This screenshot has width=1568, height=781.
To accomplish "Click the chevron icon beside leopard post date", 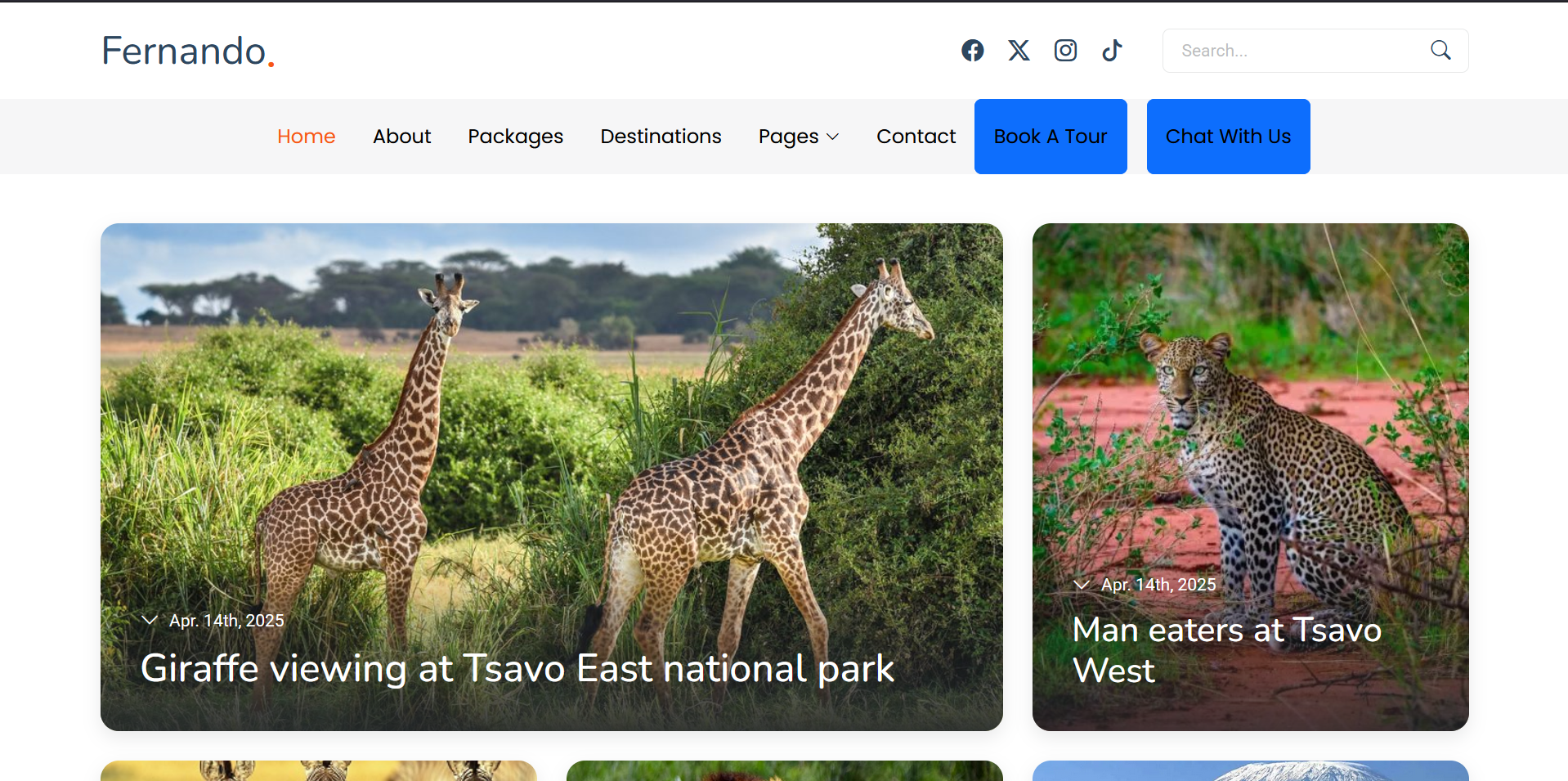I will tap(1082, 584).
